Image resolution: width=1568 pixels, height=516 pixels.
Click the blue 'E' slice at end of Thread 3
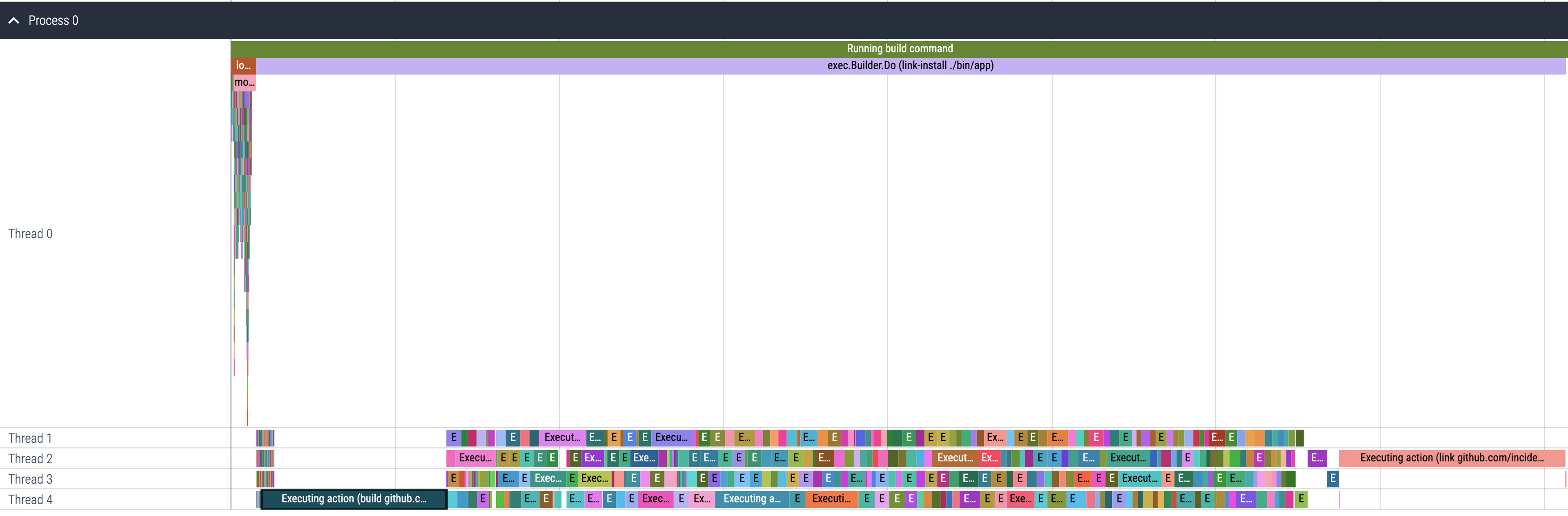1332,479
